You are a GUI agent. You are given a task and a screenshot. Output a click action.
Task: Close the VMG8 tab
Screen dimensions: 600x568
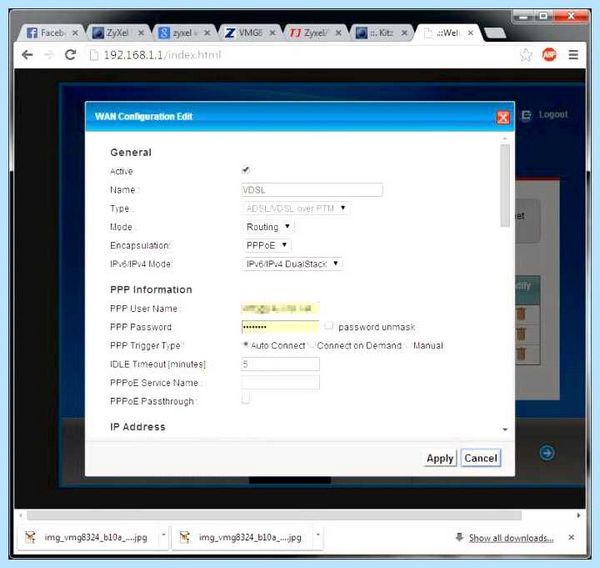point(272,33)
